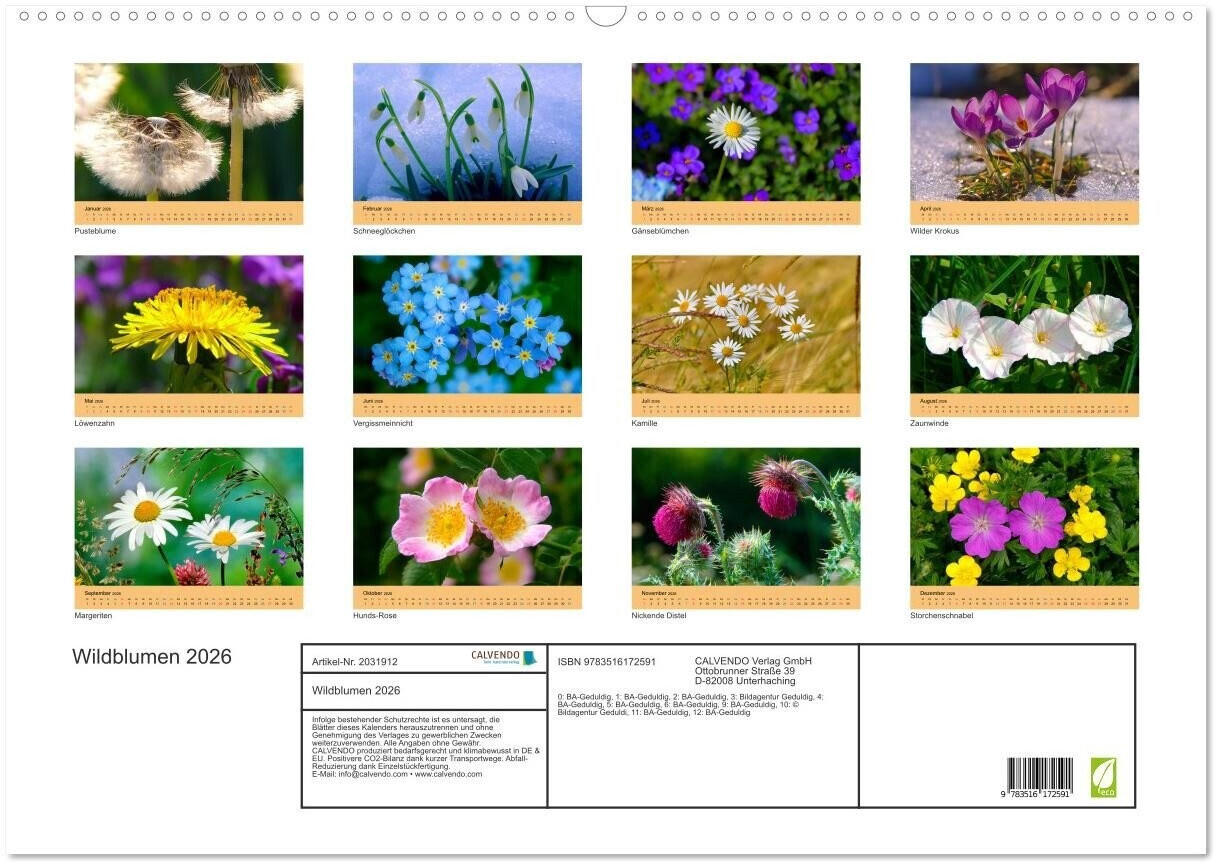Select the Wilder Krokus photo
This screenshot has width=1216, height=864.
click(x=1024, y=132)
